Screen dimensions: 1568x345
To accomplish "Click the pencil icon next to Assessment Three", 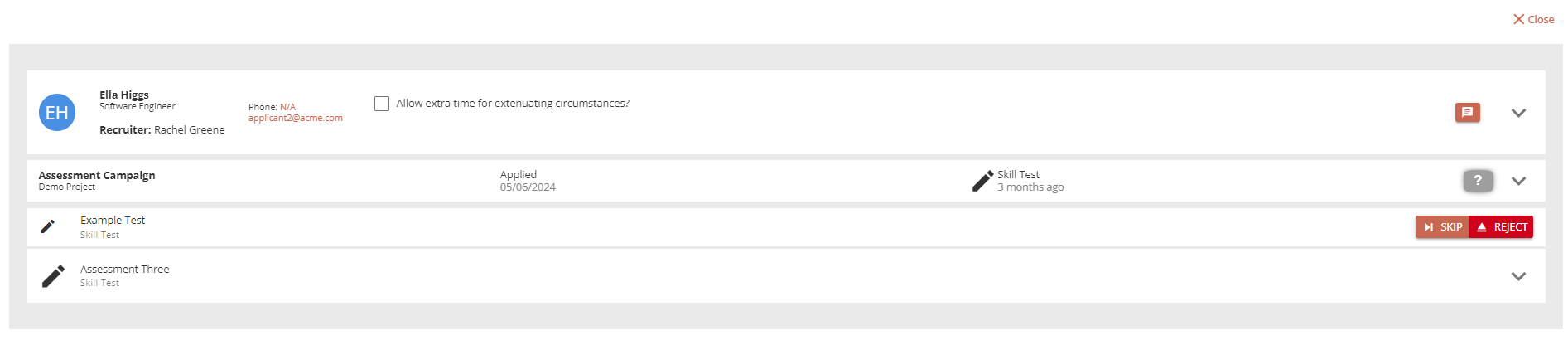I will pos(53,276).
